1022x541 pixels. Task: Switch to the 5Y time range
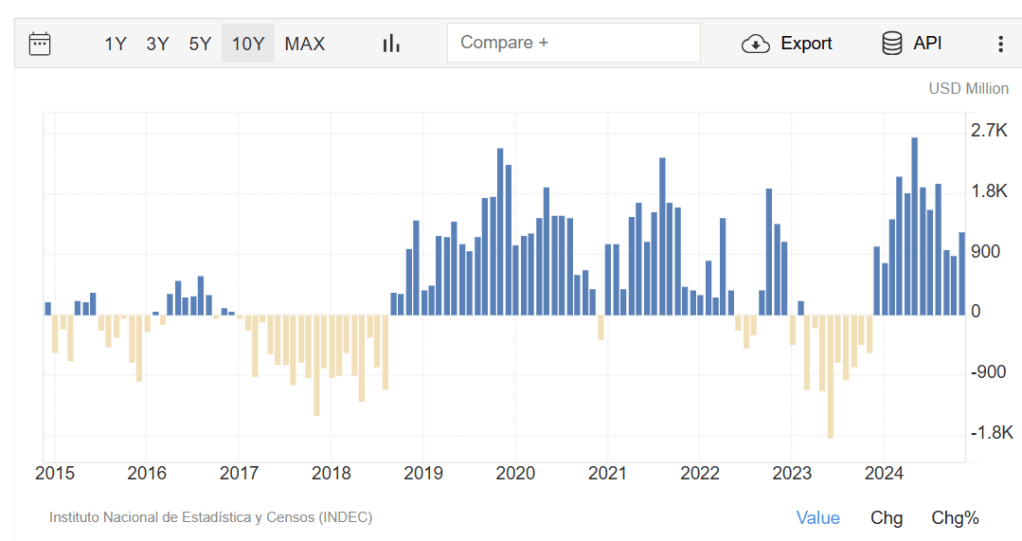pos(200,43)
